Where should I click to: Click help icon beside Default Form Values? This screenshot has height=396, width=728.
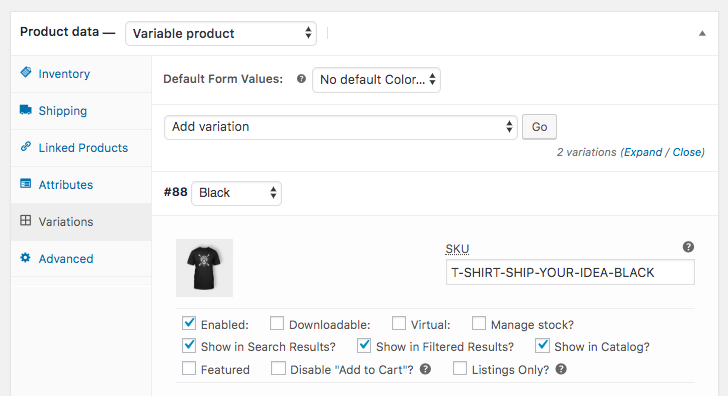[301, 79]
